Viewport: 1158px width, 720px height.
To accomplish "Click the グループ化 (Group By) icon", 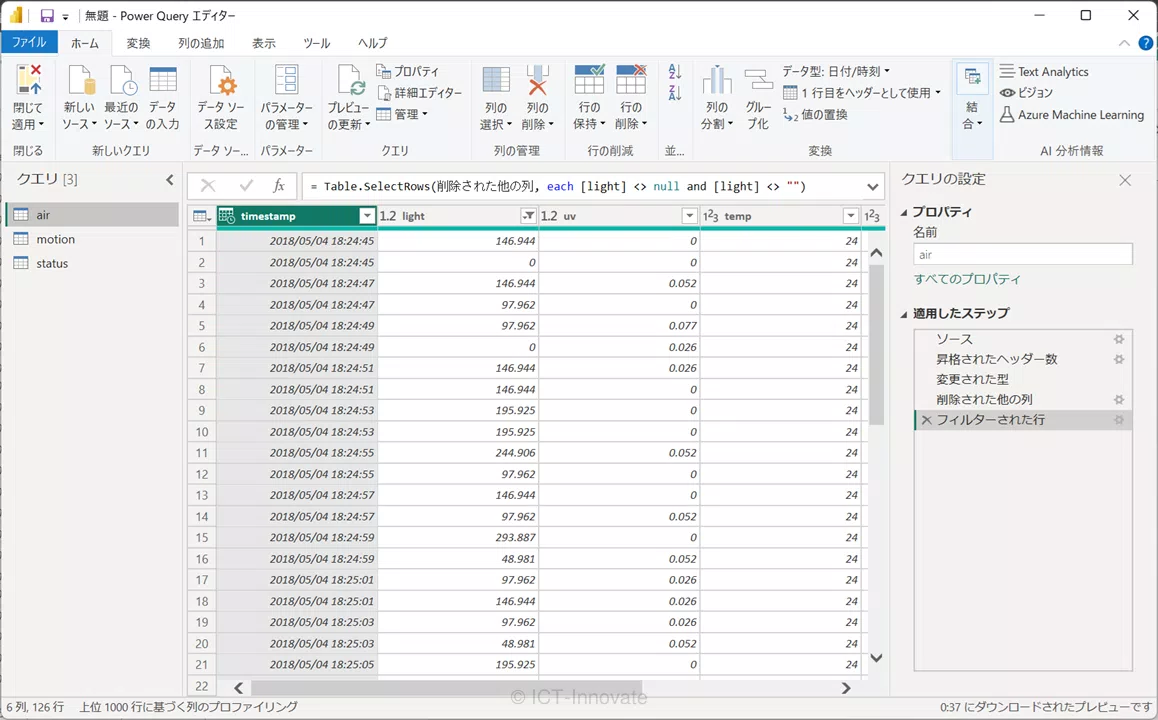I will pyautogui.click(x=758, y=80).
